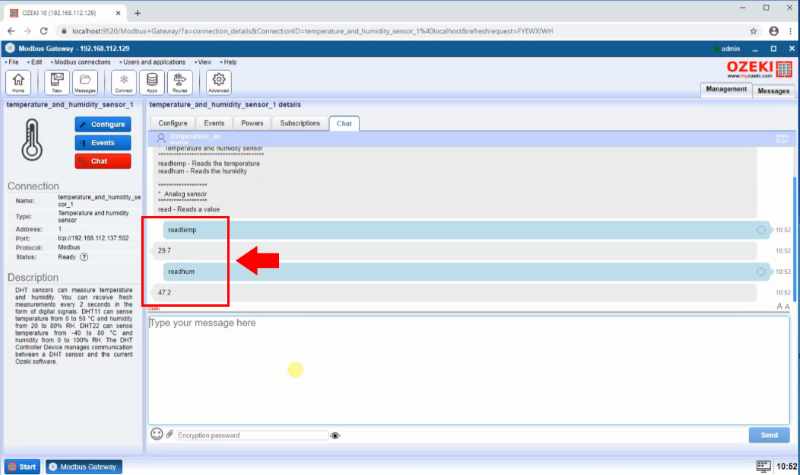Screen dimensions: 800x475
Task: Click 'read - Reads a value' text
Action: pyautogui.click(x=189, y=210)
